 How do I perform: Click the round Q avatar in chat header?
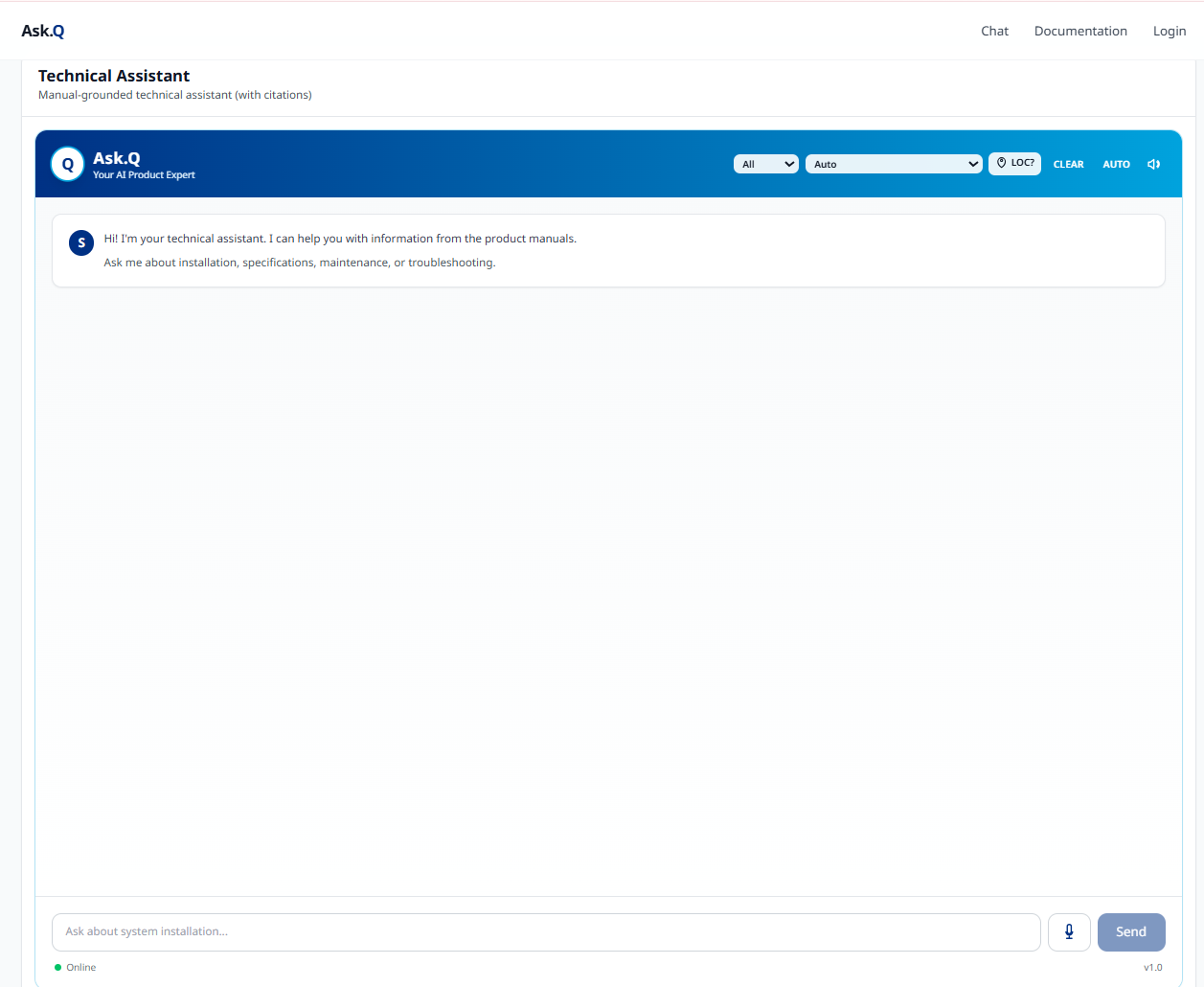point(67,164)
